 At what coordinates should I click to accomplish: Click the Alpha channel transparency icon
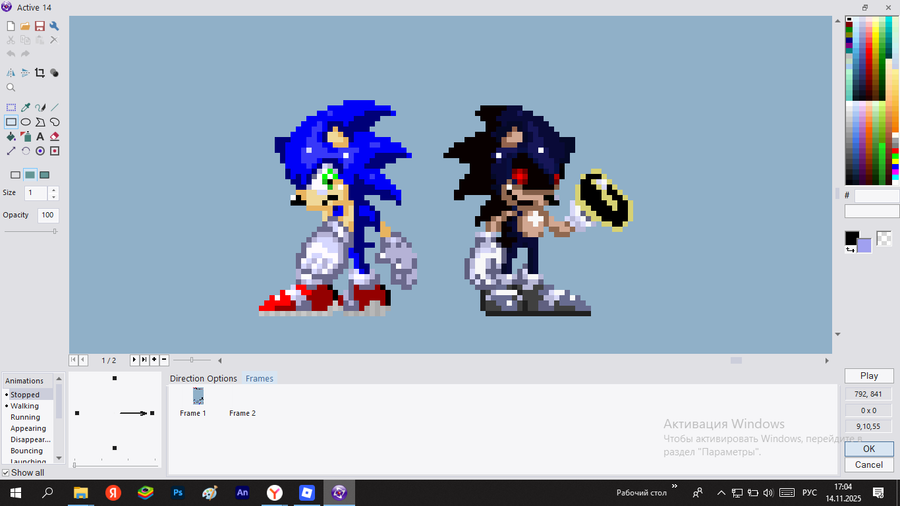tap(54, 73)
